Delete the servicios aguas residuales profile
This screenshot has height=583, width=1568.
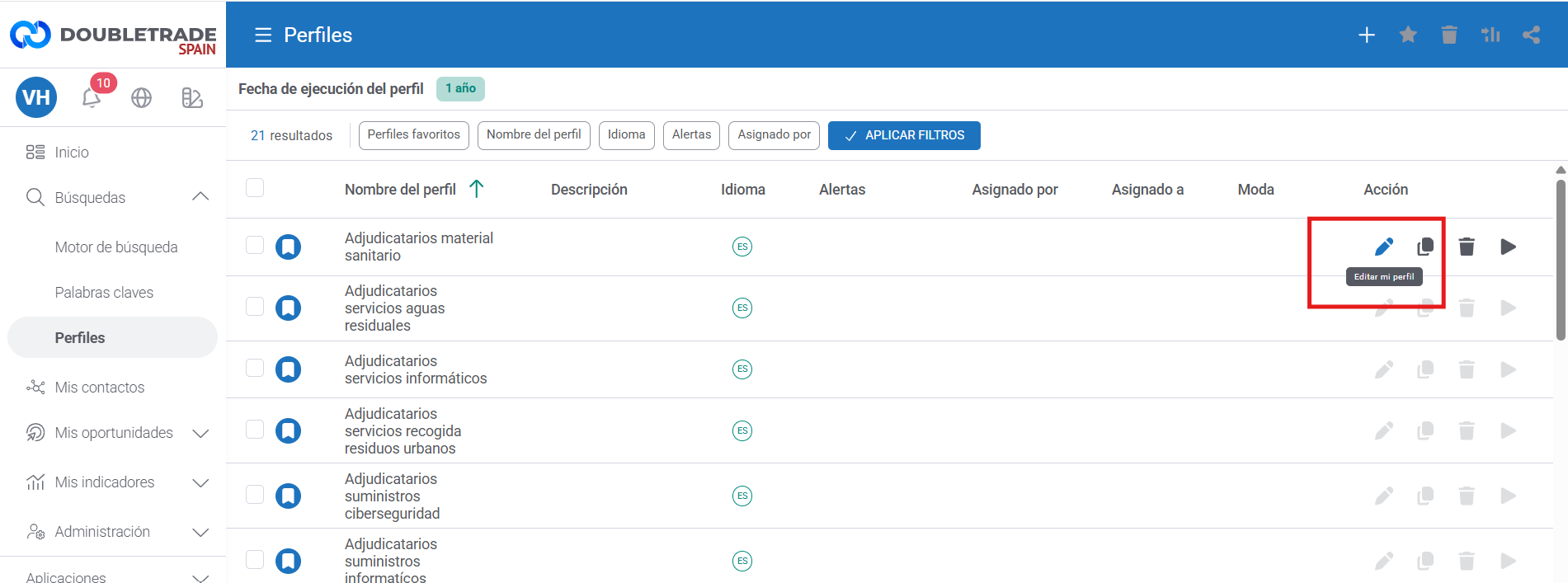pos(1467,308)
